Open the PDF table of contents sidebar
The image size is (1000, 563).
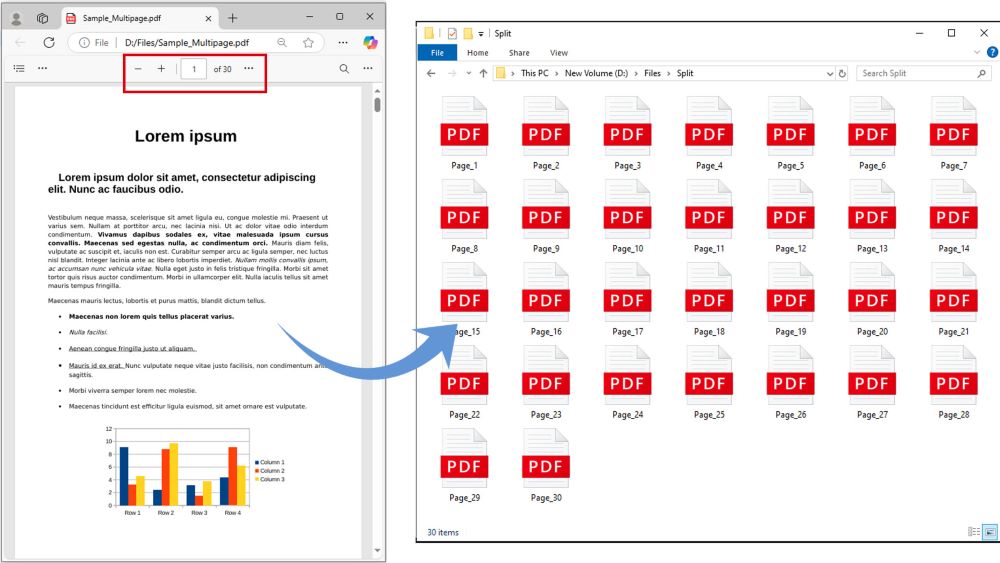[x=18, y=69]
